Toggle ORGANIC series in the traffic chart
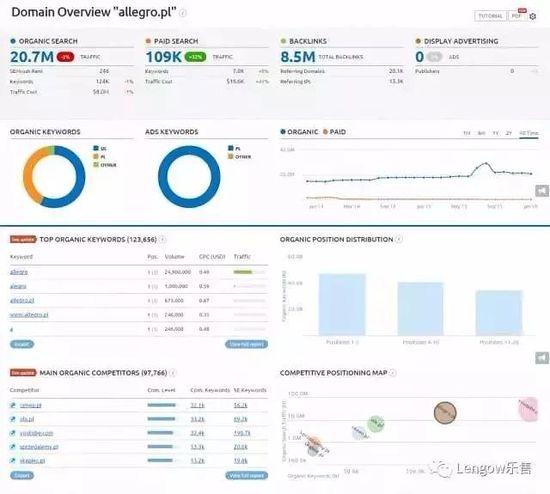The height and width of the screenshot is (494, 550). (299, 132)
